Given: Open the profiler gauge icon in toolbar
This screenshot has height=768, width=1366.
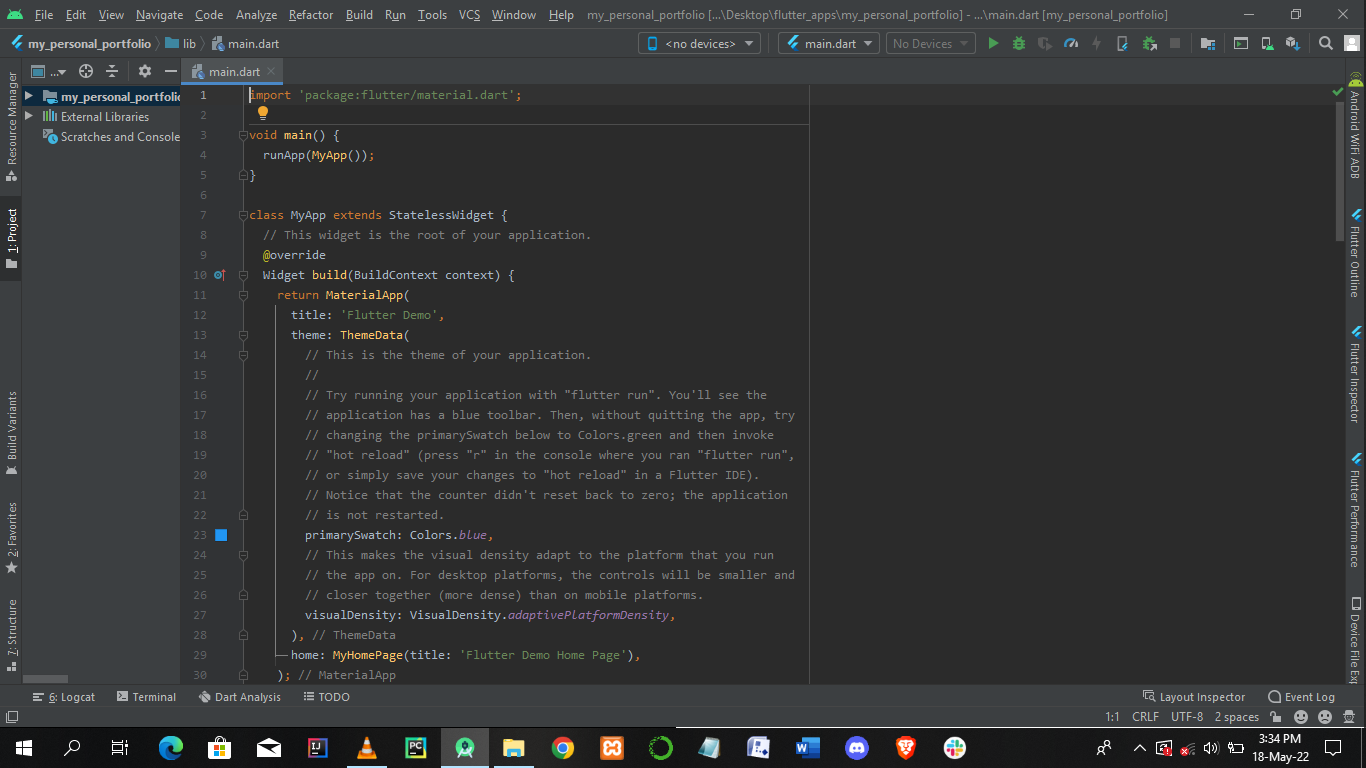Looking at the screenshot, I should (x=1071, y=43).
